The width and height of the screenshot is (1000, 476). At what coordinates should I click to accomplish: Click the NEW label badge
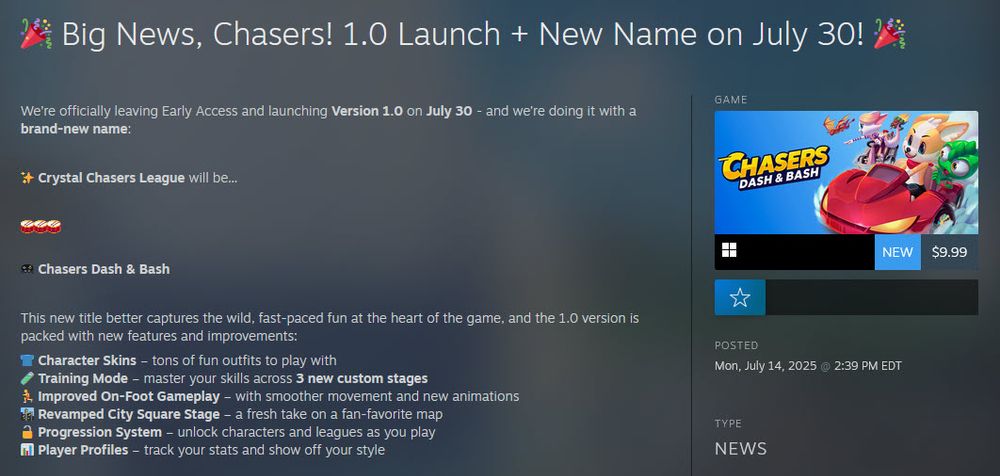pyautogui.click(x=897, y=252)
